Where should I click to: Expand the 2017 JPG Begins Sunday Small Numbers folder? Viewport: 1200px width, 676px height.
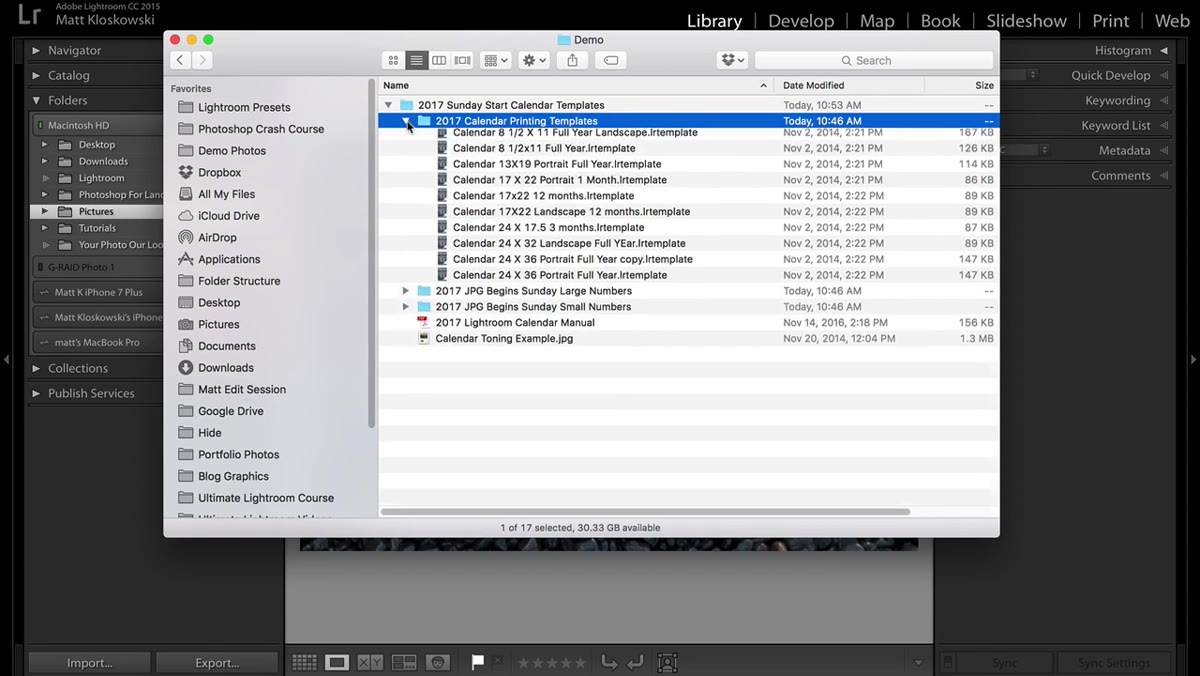click(x=406, y=307)
